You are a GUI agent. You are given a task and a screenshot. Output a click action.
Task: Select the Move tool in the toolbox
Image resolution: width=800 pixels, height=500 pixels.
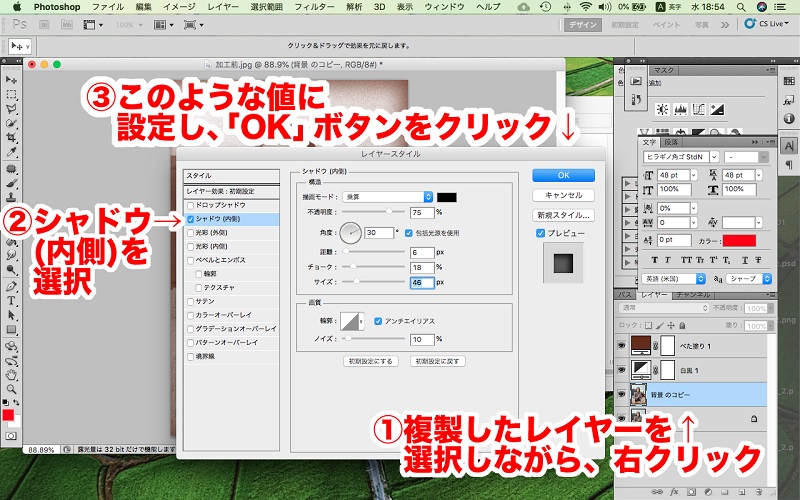(x=11, y=80)
